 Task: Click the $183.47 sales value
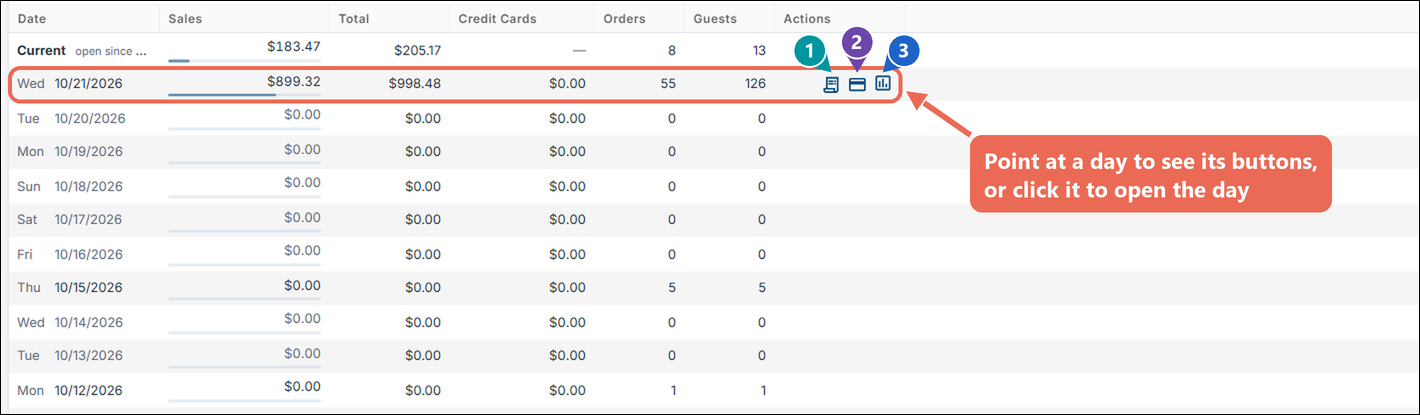tap(294, 46)
